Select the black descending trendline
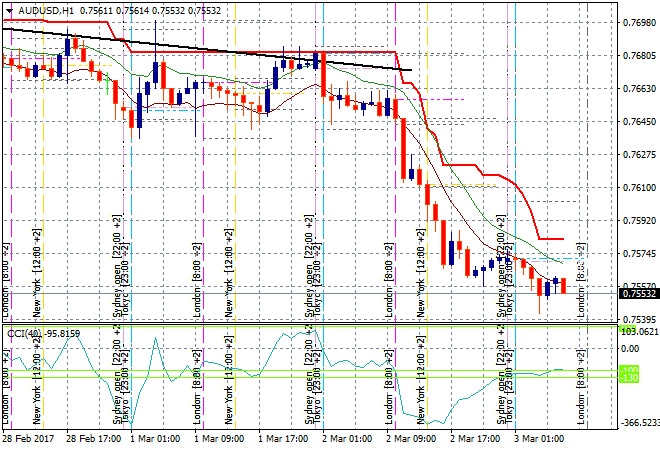The height and width of the screenshot is (450, 660). click(x=200, y=47)
